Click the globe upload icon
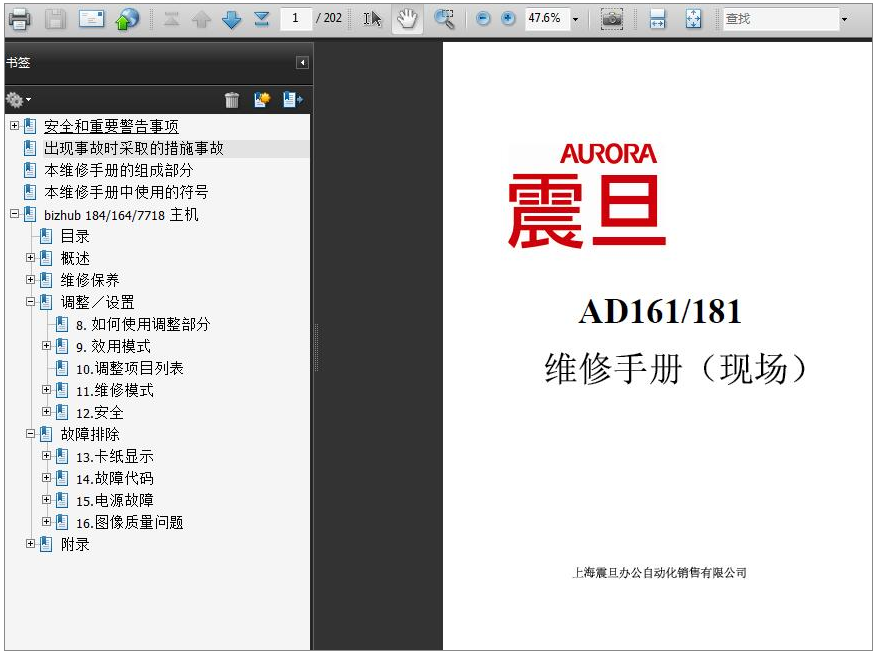This screenshot has height=654, width=877. [127, 19]
